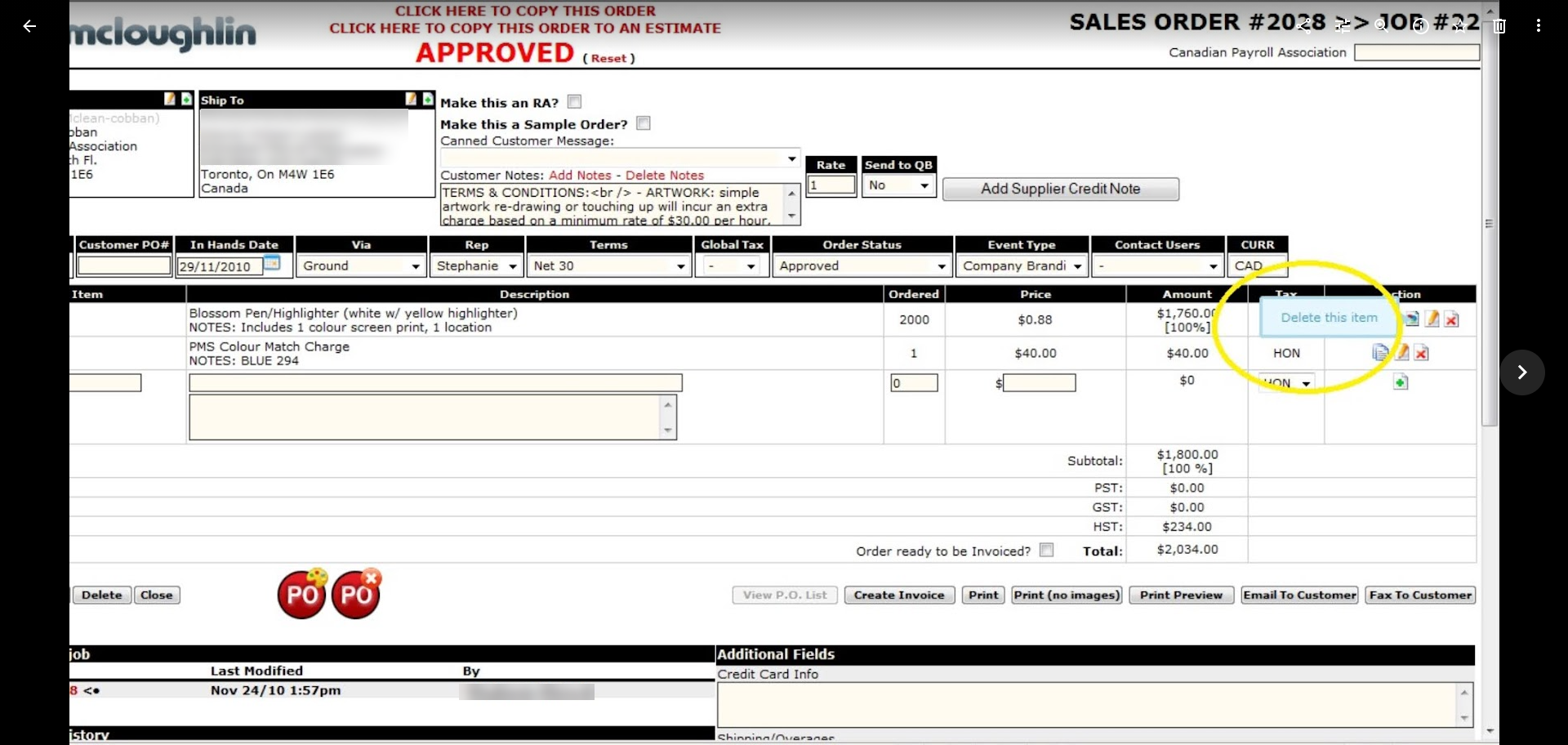
Task: Edit the PMS Colour Match Charge item
Action: 1402,352
